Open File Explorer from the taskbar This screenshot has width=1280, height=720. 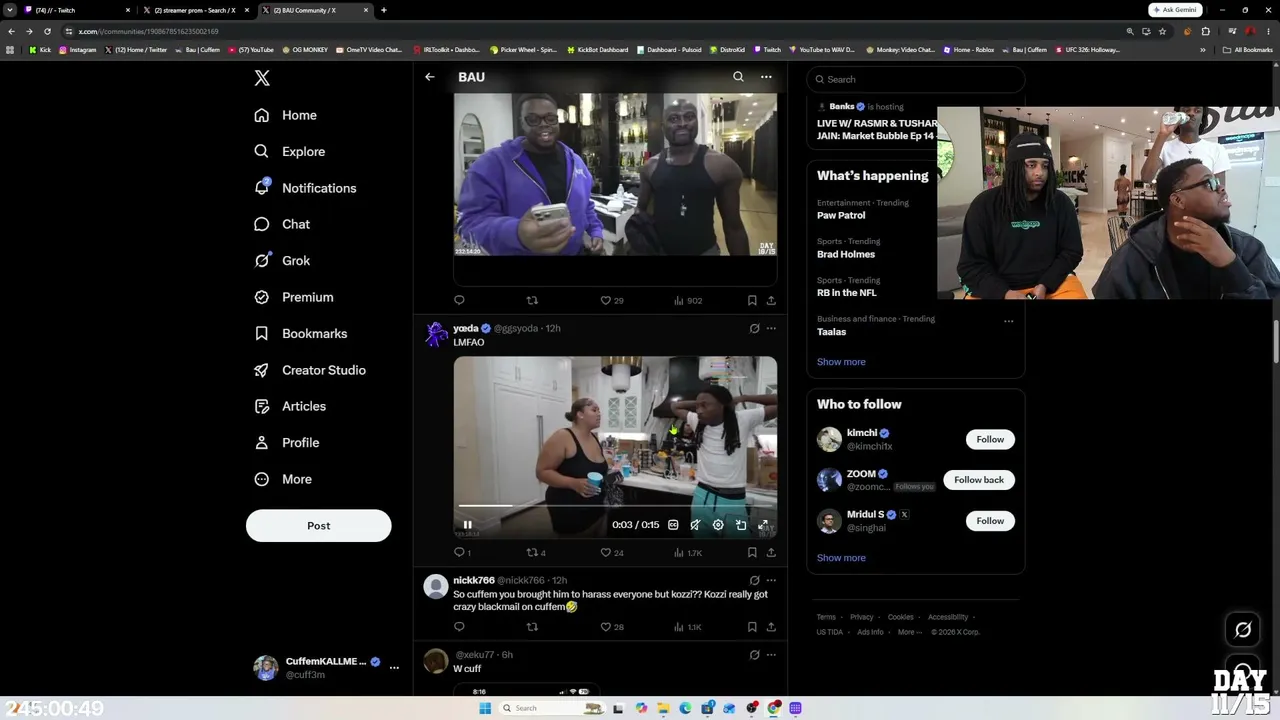pyautogui.click(x=663, y=708)
